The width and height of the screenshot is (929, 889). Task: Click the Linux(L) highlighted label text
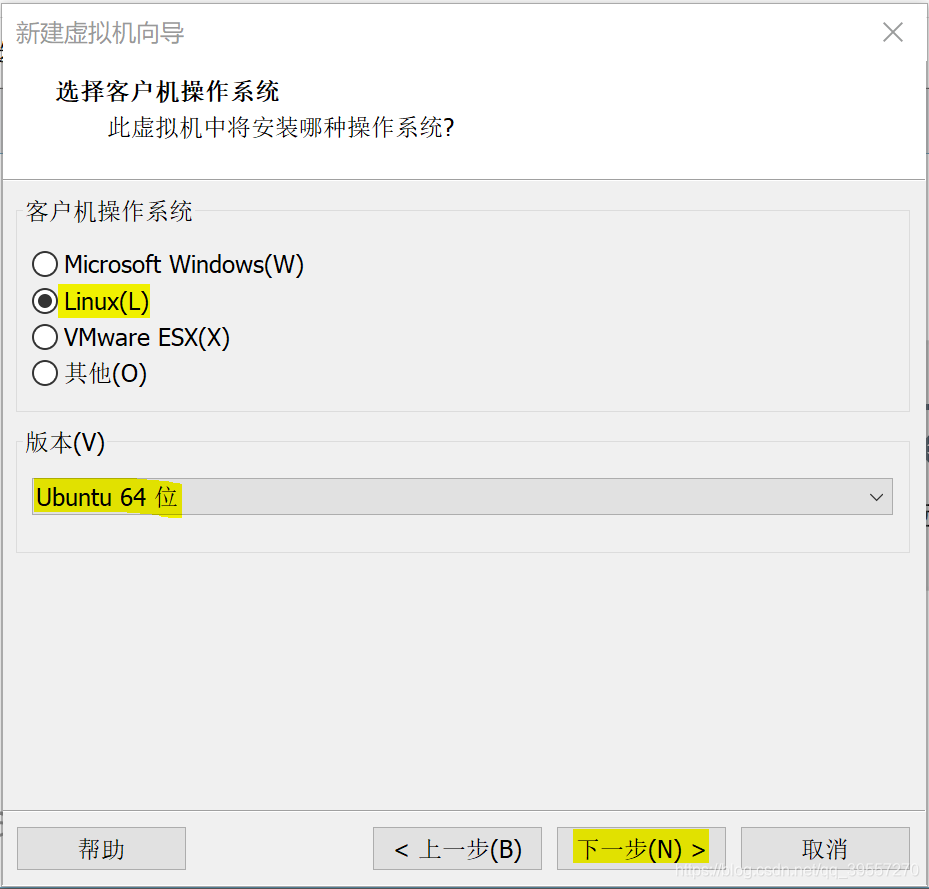(x=105, y=301)
